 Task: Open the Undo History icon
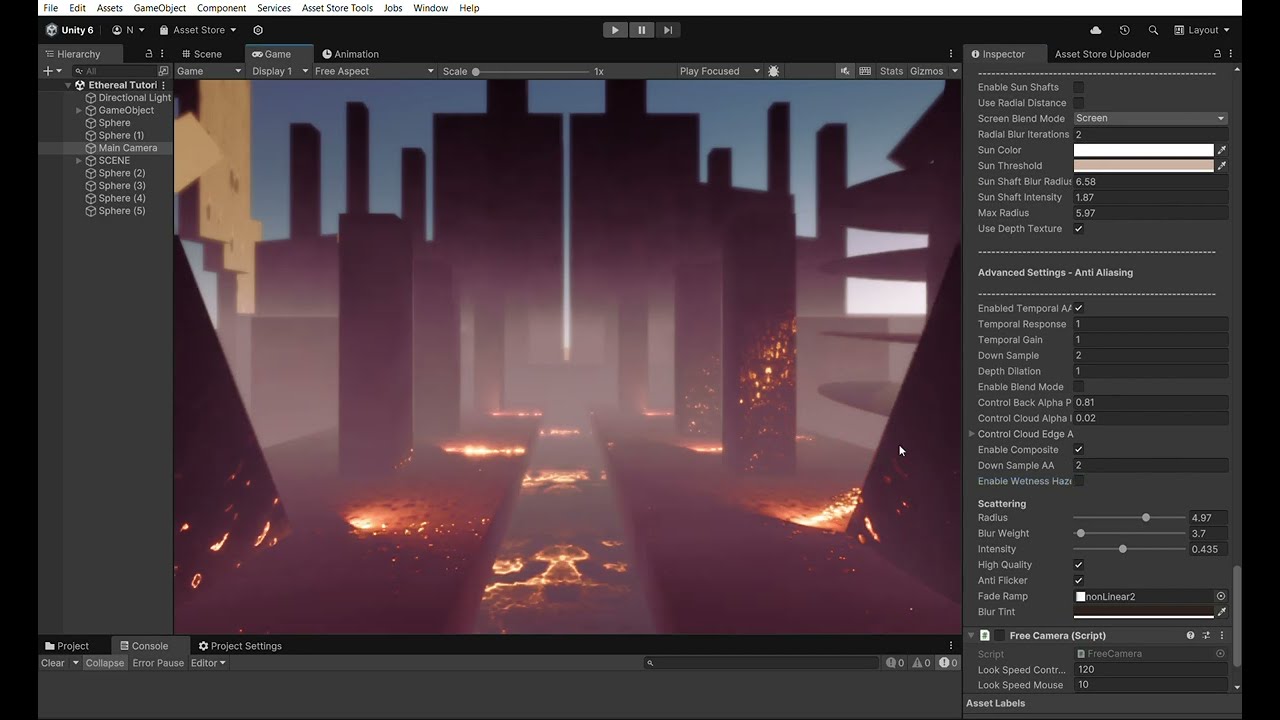tap(1124, 30)
